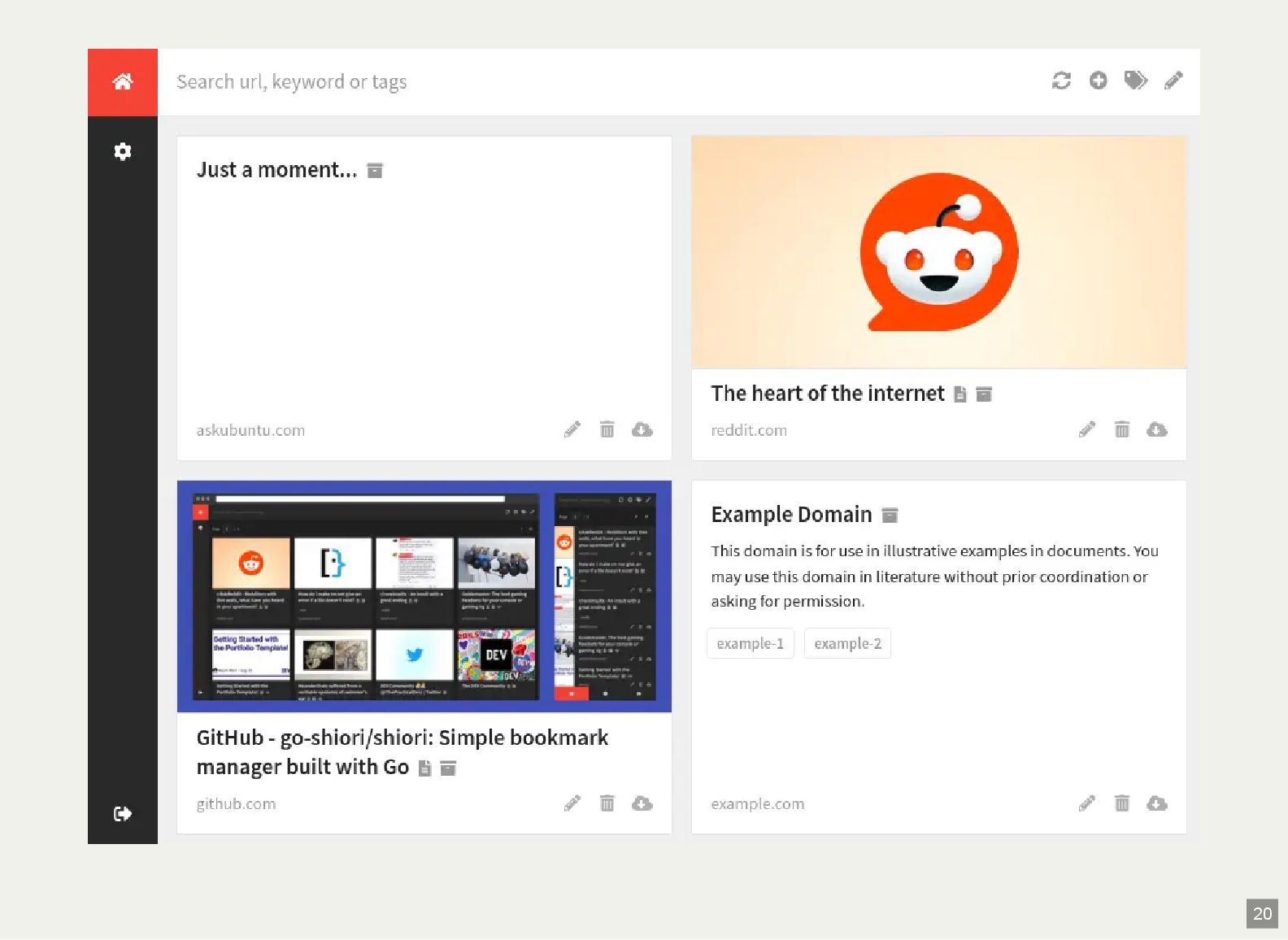Open archive icon for heart of the internet
Image resolution: width=1288 pixels, height=940 pixels.
pyautogui.click(x=984, y=394)
